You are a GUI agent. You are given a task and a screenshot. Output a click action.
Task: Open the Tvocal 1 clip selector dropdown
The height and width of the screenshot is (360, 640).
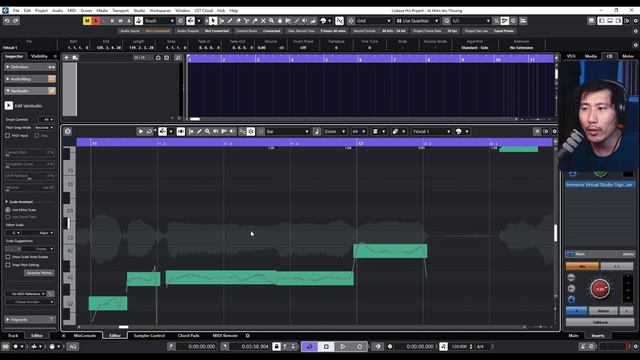tap(431, 131)
